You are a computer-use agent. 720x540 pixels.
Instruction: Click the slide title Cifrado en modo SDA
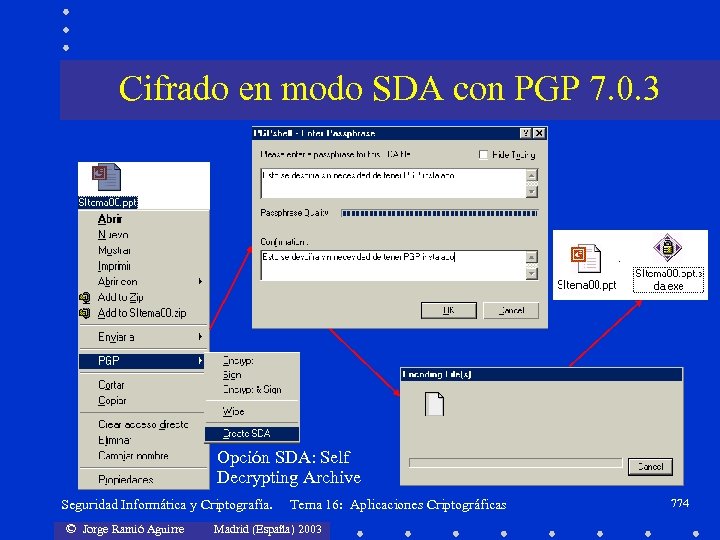[389, 88]
